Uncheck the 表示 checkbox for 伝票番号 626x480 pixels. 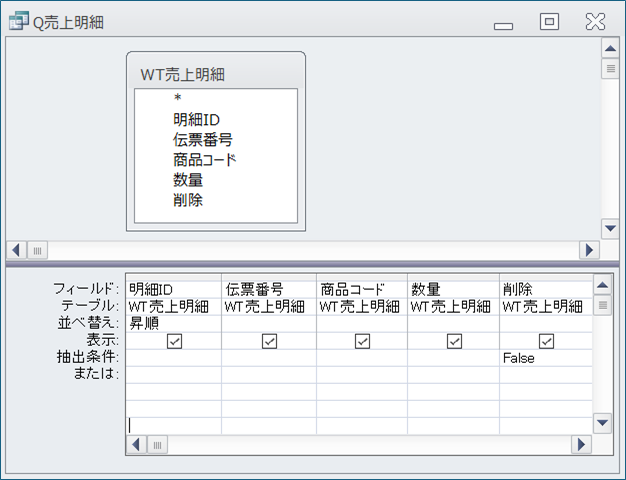pyautogui.click(x=269, y=341)
